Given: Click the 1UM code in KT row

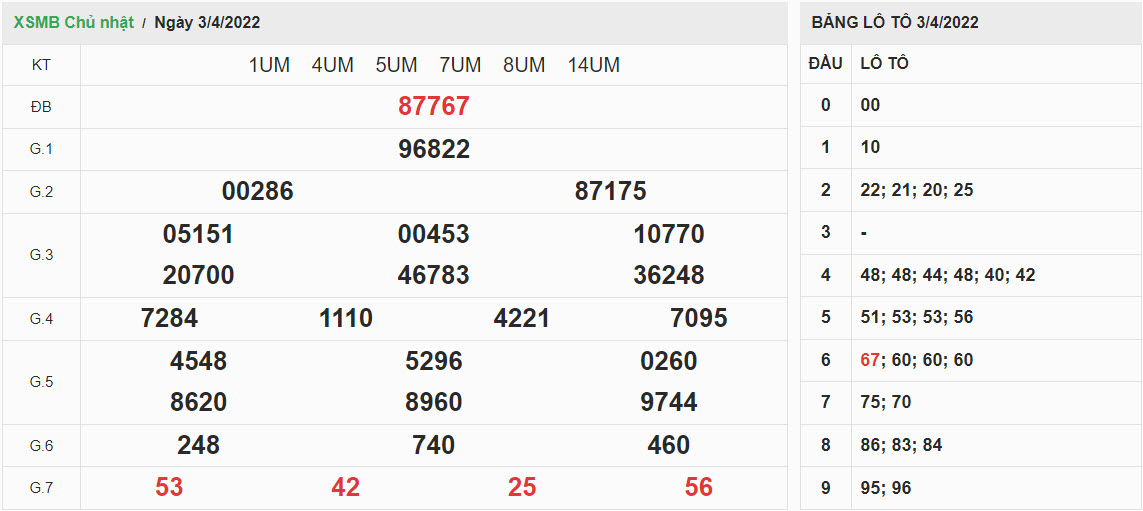Looking at the screenshot, I should click(269, 65).
